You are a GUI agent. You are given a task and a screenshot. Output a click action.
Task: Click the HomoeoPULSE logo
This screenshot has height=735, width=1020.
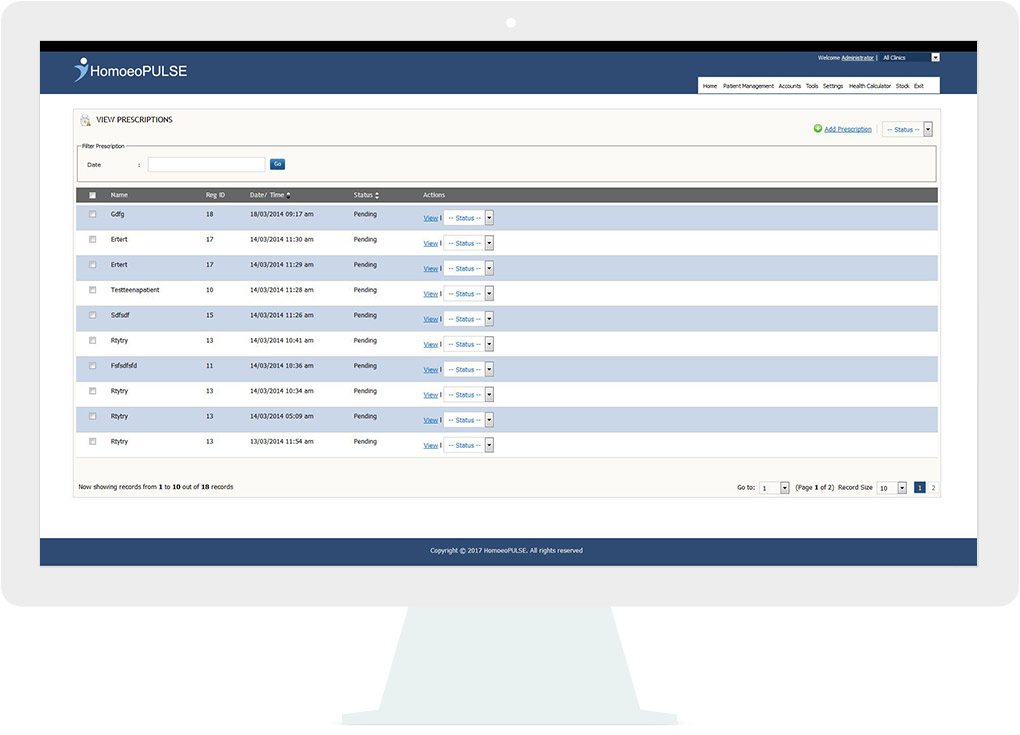[x=130, y=71]
